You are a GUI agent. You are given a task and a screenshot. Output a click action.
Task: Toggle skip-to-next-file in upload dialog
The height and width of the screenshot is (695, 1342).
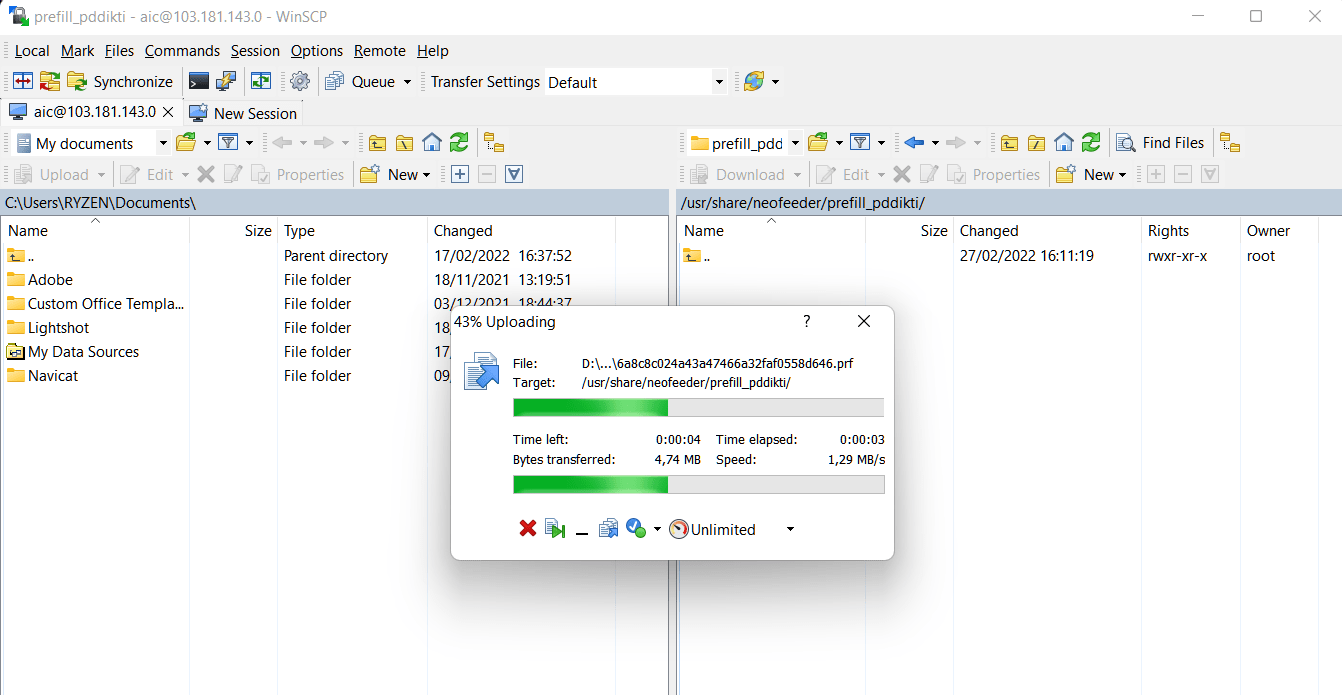555,529
